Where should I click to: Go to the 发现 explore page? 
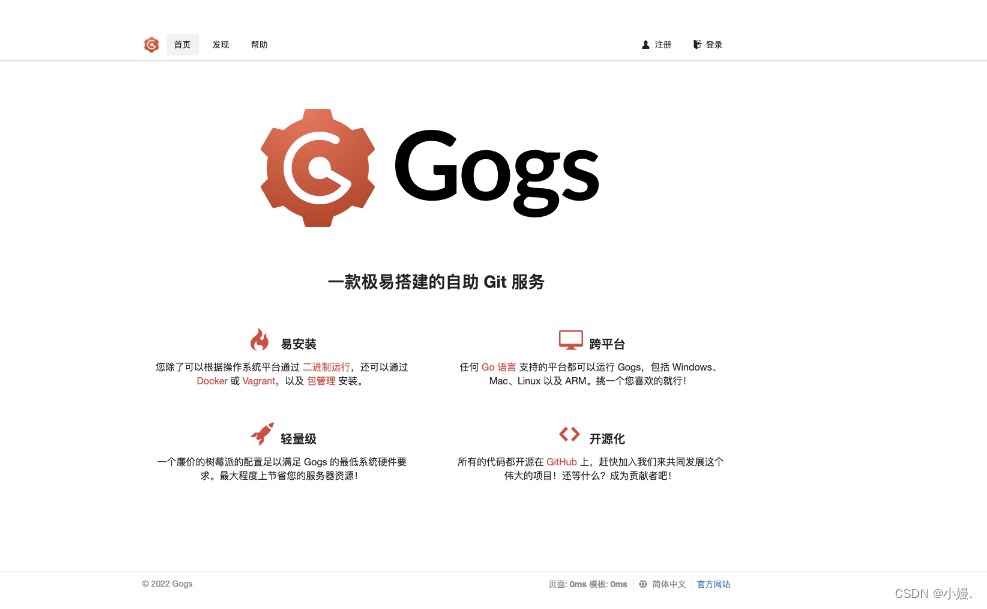coord(220,45)
